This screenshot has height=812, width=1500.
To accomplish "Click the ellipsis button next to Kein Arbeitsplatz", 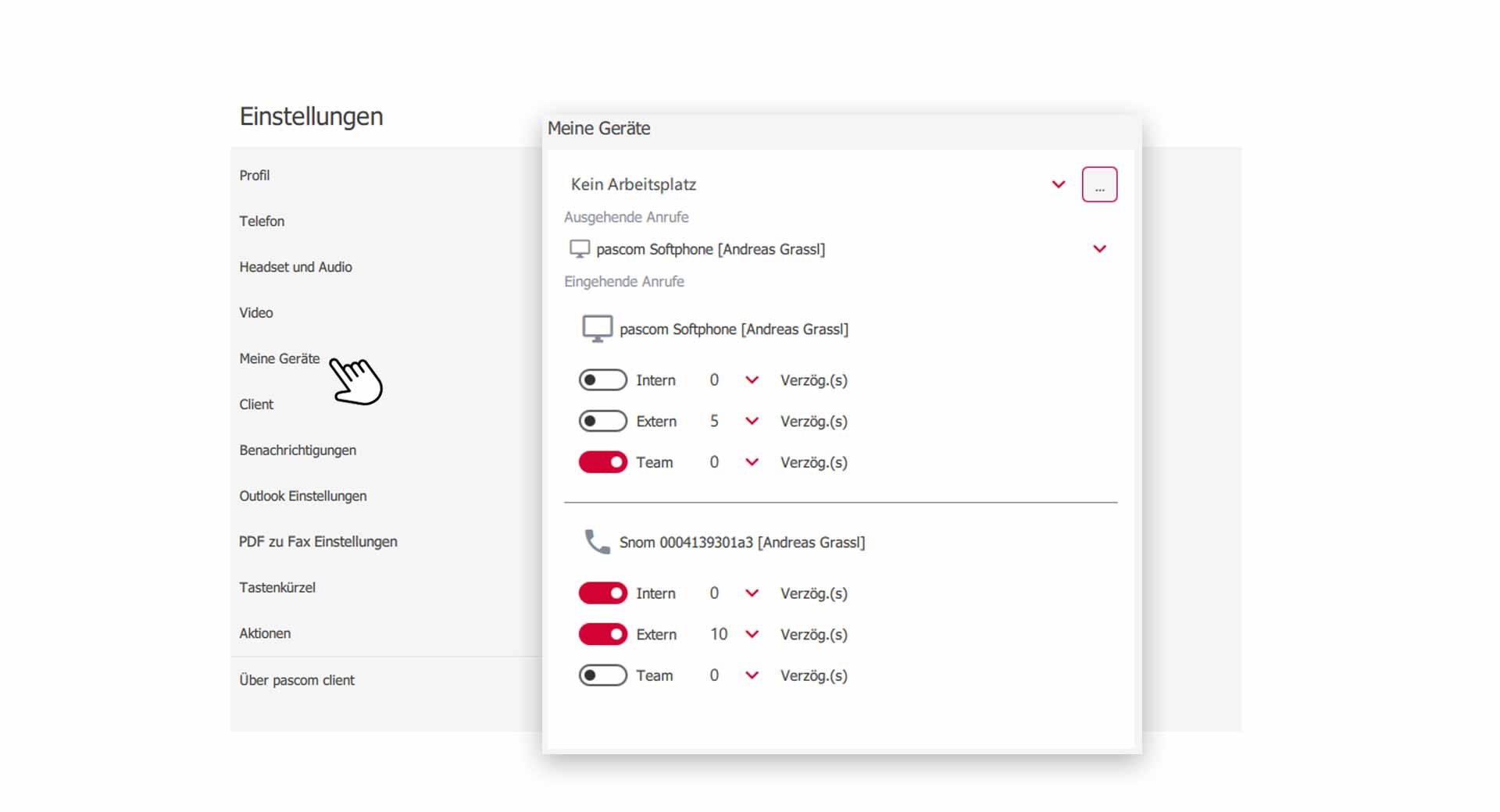I will pos(1099,184).
